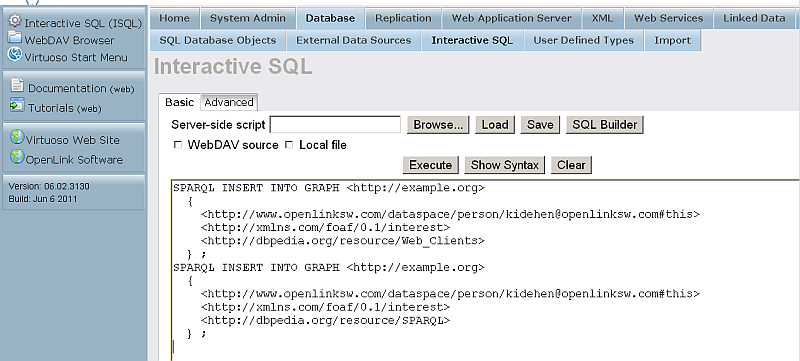
Task: Switch to the Advanced tab
Action: point(229,102)
